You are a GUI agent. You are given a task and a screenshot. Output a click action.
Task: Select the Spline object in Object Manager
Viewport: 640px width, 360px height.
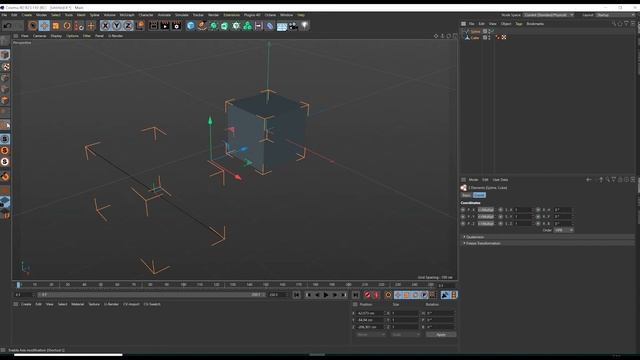click(x=475, y=31)
